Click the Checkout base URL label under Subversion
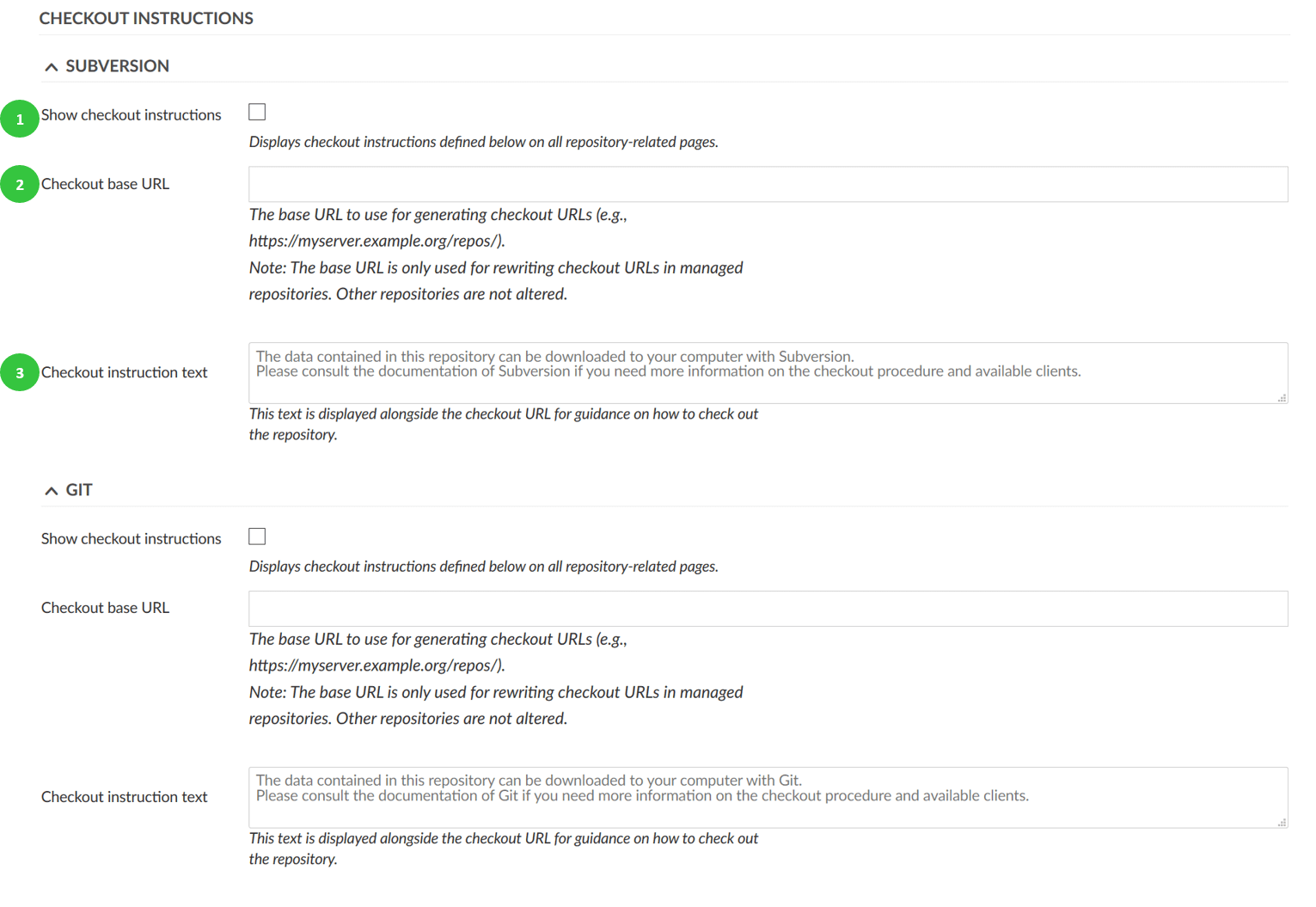Screen dimensions: 1316x907 [106, 184]
